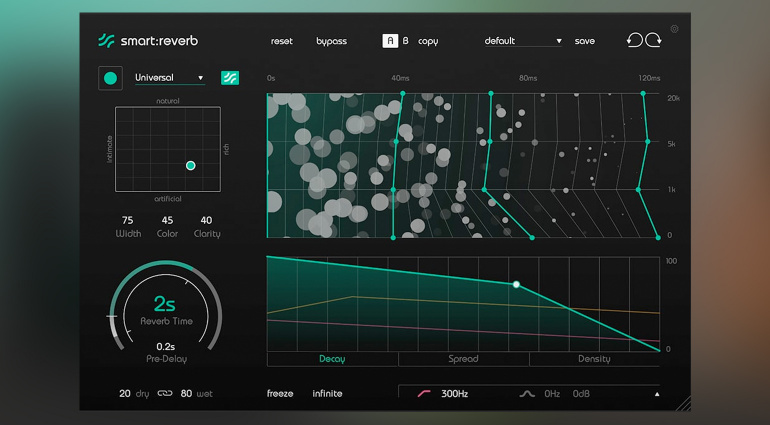Toggle bypass
Screen dimensions: 770x425
point(331,41)
